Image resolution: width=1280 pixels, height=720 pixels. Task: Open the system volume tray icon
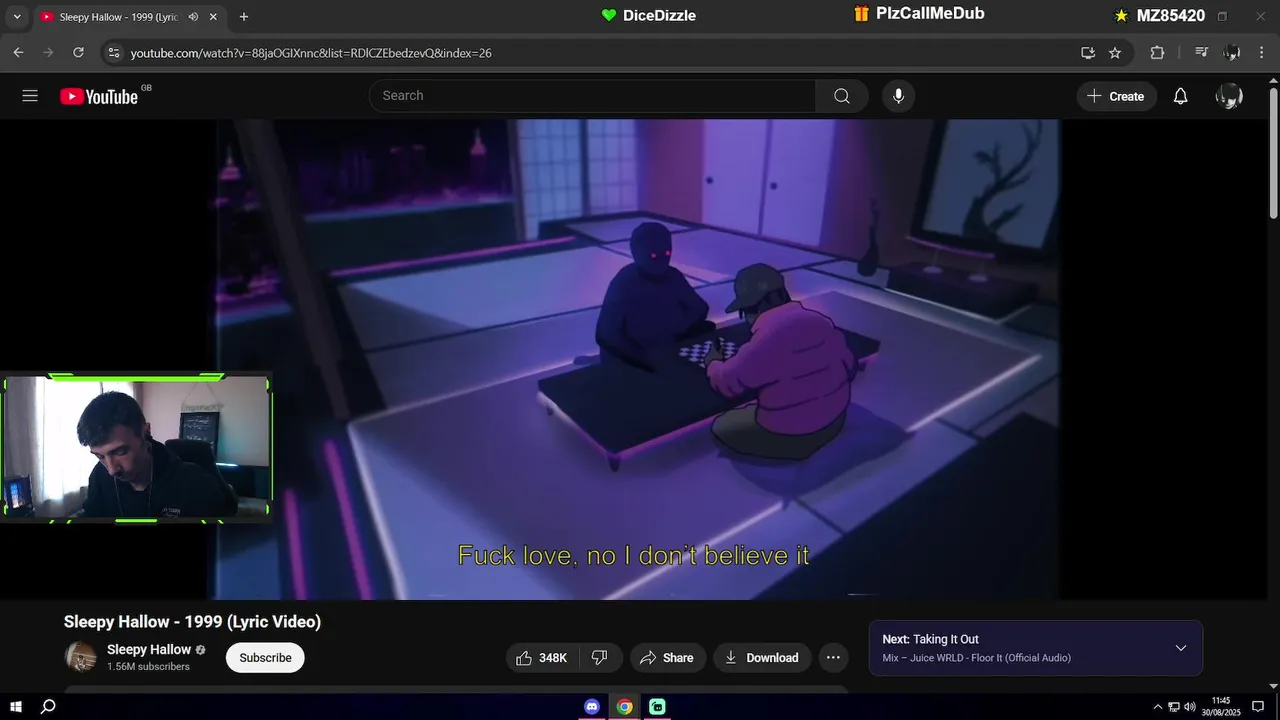tap(1190, 707)
